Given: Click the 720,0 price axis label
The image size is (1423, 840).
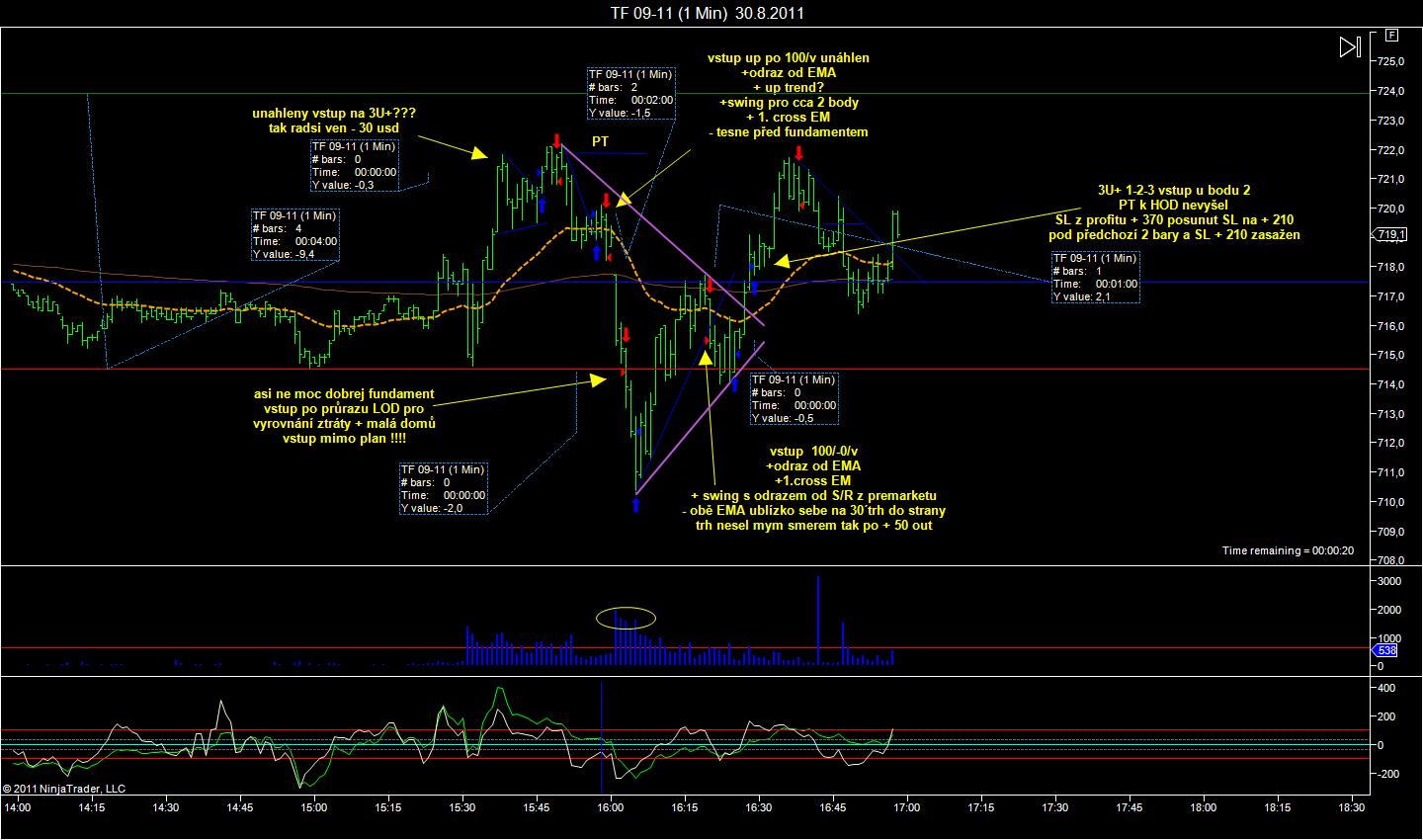Looking at the screenshot, I should coord(1390,209).
